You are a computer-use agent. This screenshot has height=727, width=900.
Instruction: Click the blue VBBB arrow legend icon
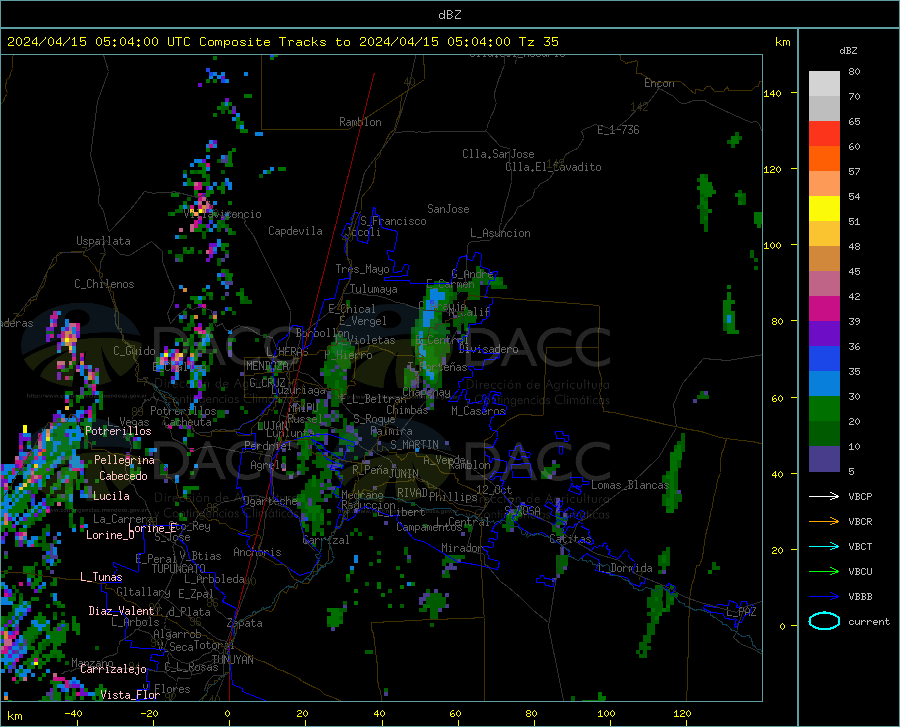(824, 596)
